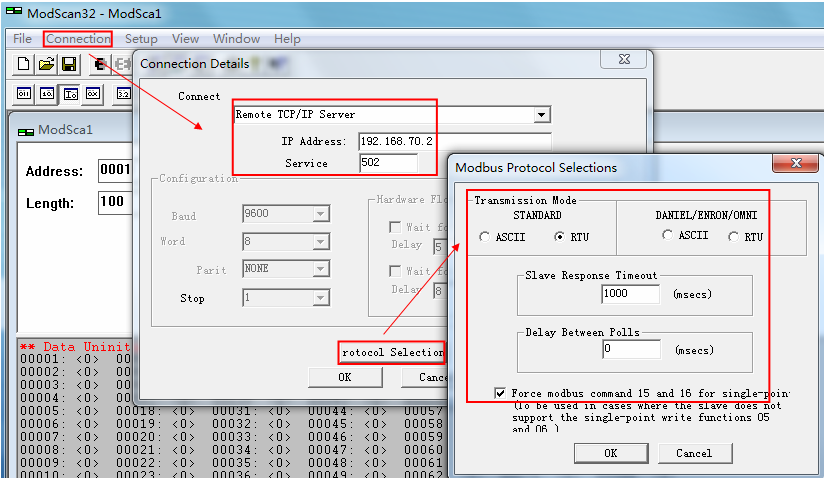Image resolution: width=824 pixels, height=480 pixels.
Task: Select STANDARD ASCII transmission mode
Action: point(484,237)
